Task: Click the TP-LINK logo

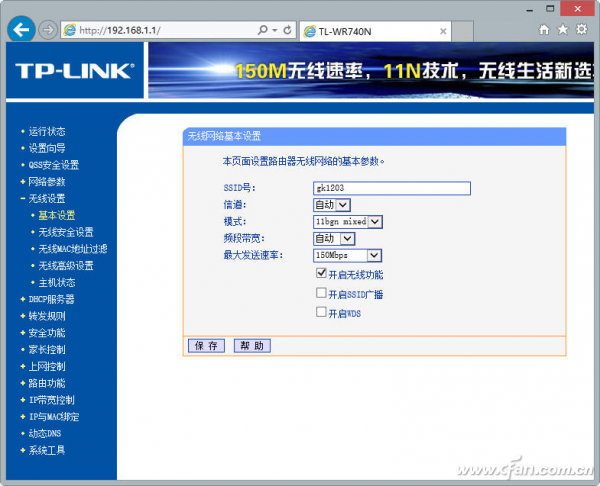Action: point(75,71)
